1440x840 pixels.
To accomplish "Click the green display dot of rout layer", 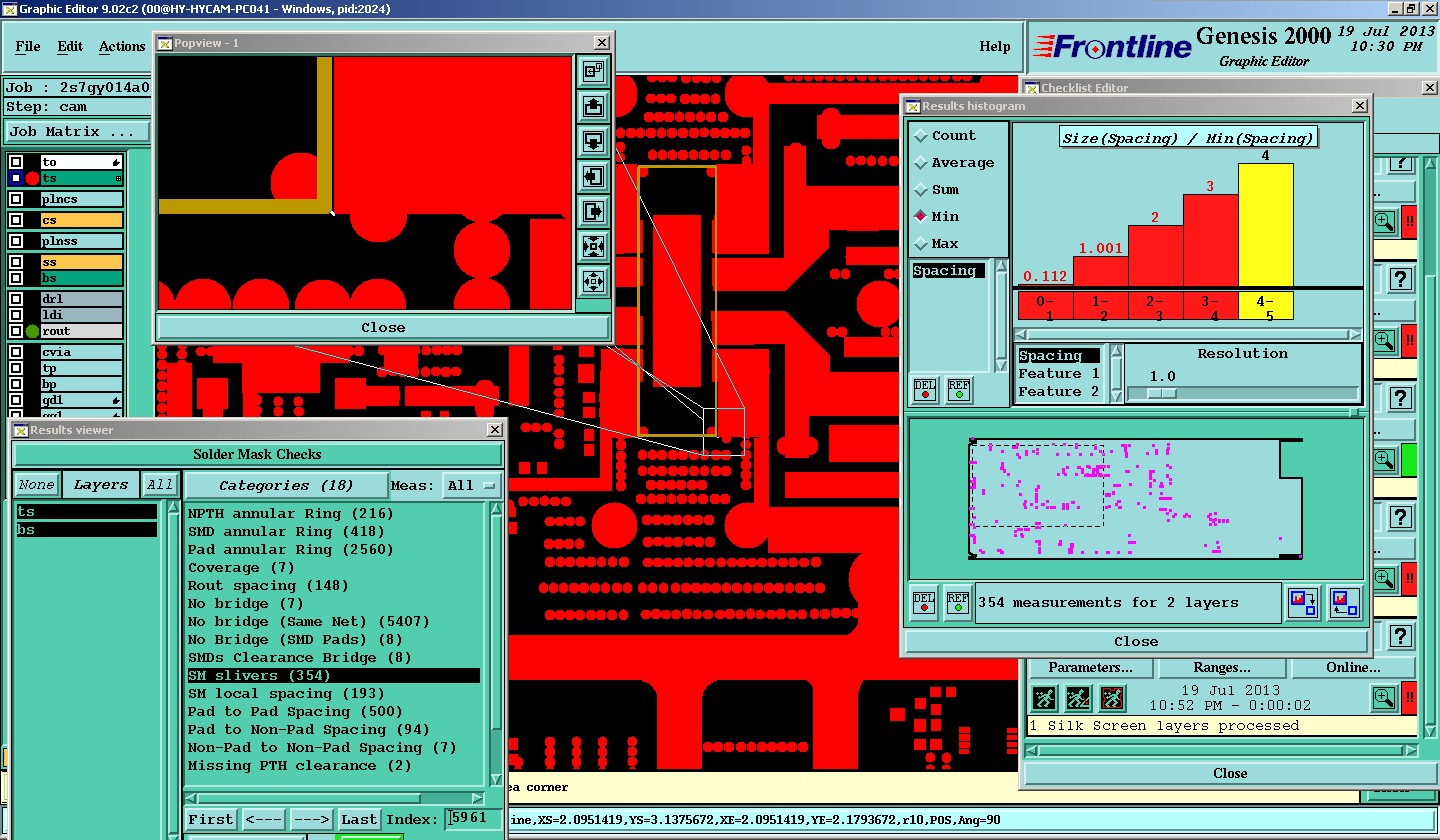I will pyautogui.click(x=32, y=331).
